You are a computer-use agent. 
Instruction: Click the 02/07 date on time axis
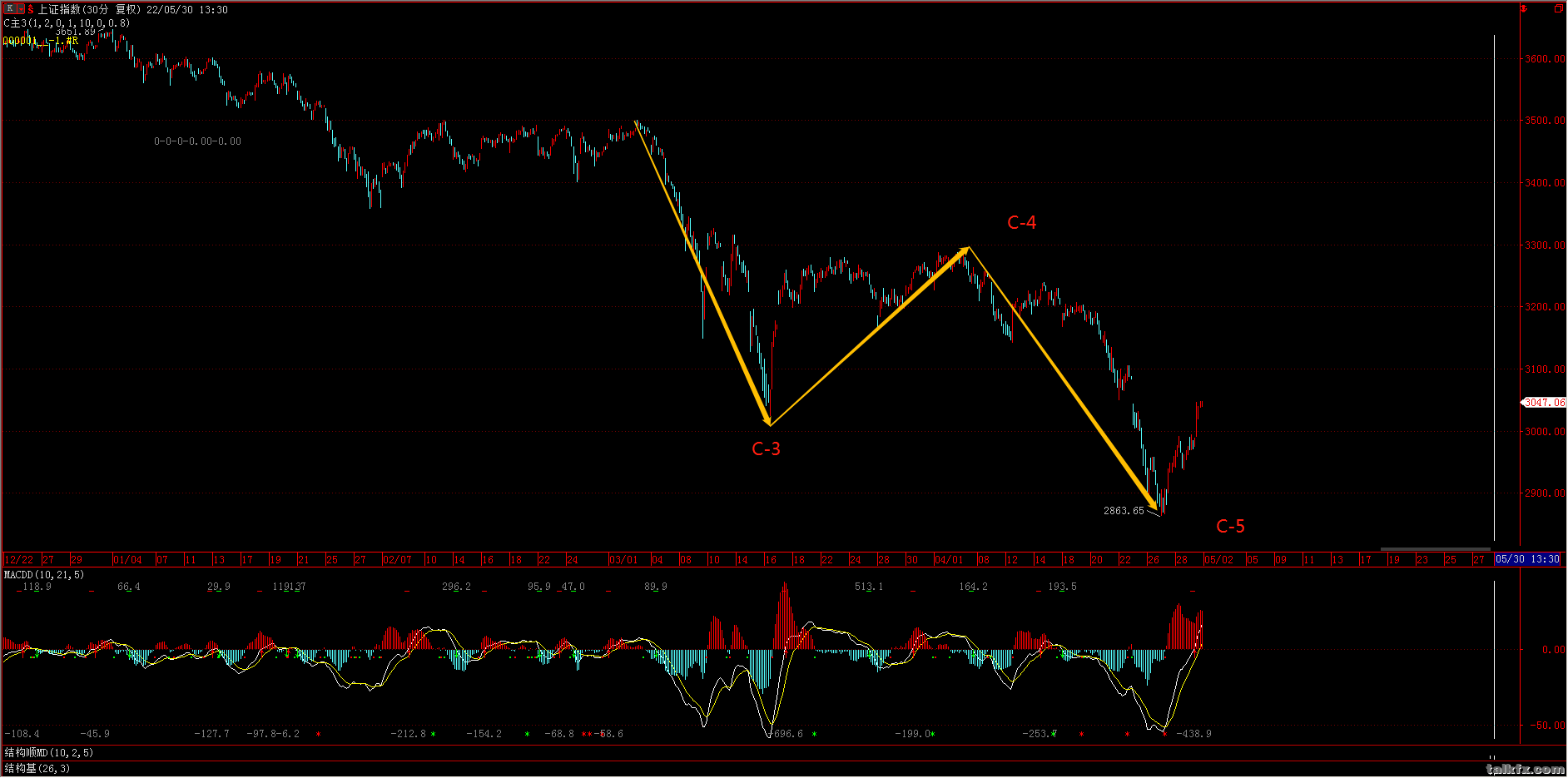(397, 560)
